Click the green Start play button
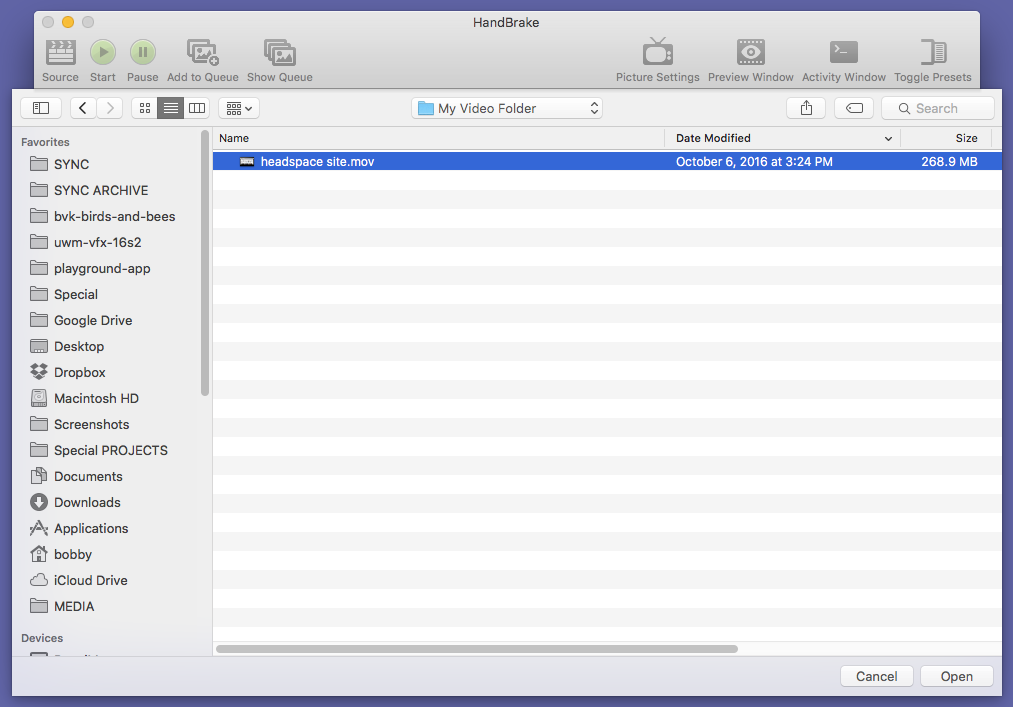1013x707 pixels. (103, 52)
